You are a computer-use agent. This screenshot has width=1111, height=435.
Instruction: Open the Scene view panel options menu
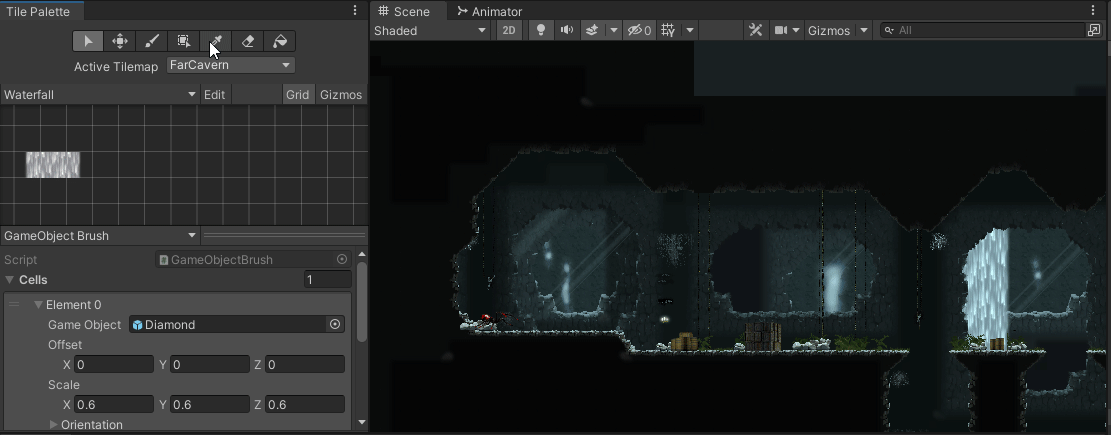pyautogui.click(x=1093, y=11)
